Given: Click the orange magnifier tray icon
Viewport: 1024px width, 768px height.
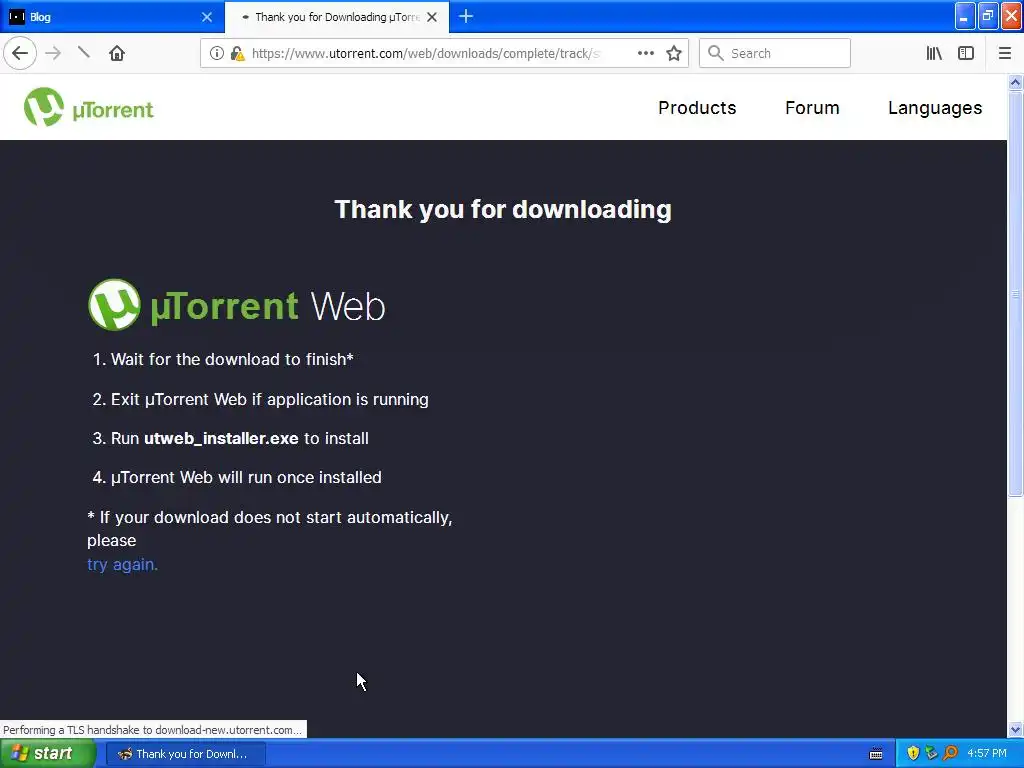Looking at the screenshot, I should [x=950, y=753].
